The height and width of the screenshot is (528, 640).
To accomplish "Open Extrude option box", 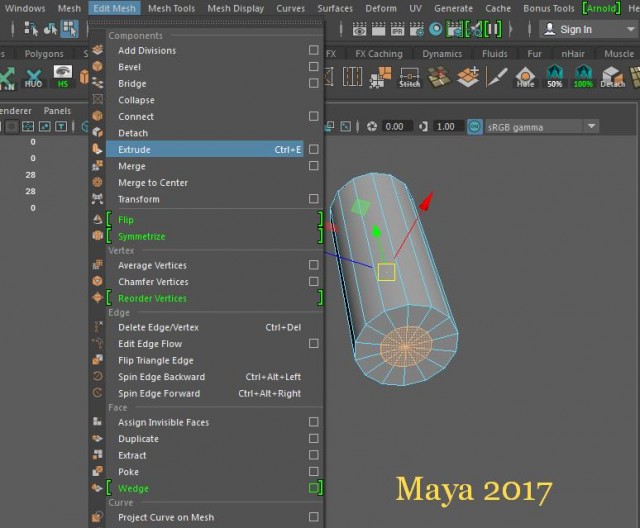I will click(x=313, y=149).
